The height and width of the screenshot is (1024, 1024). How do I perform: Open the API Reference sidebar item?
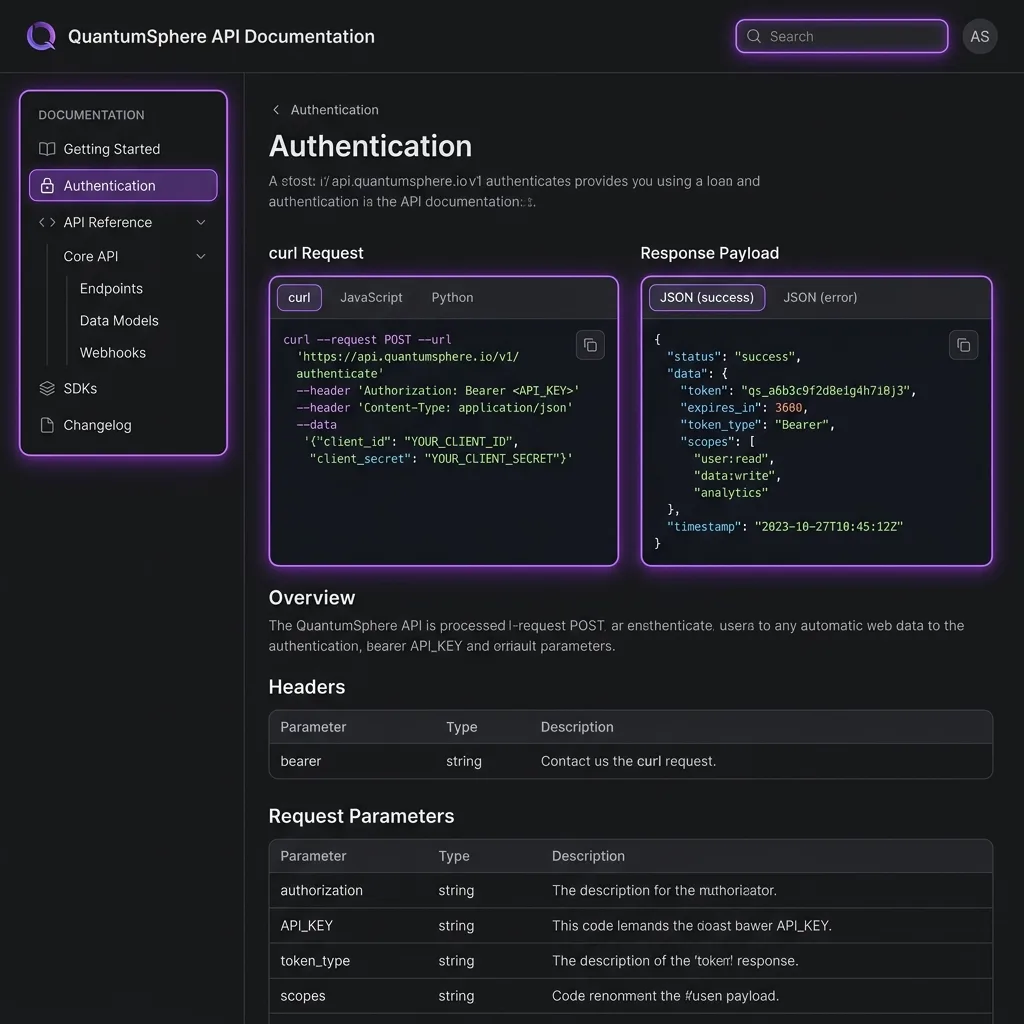pyautogui.click(x=123, y=222)
